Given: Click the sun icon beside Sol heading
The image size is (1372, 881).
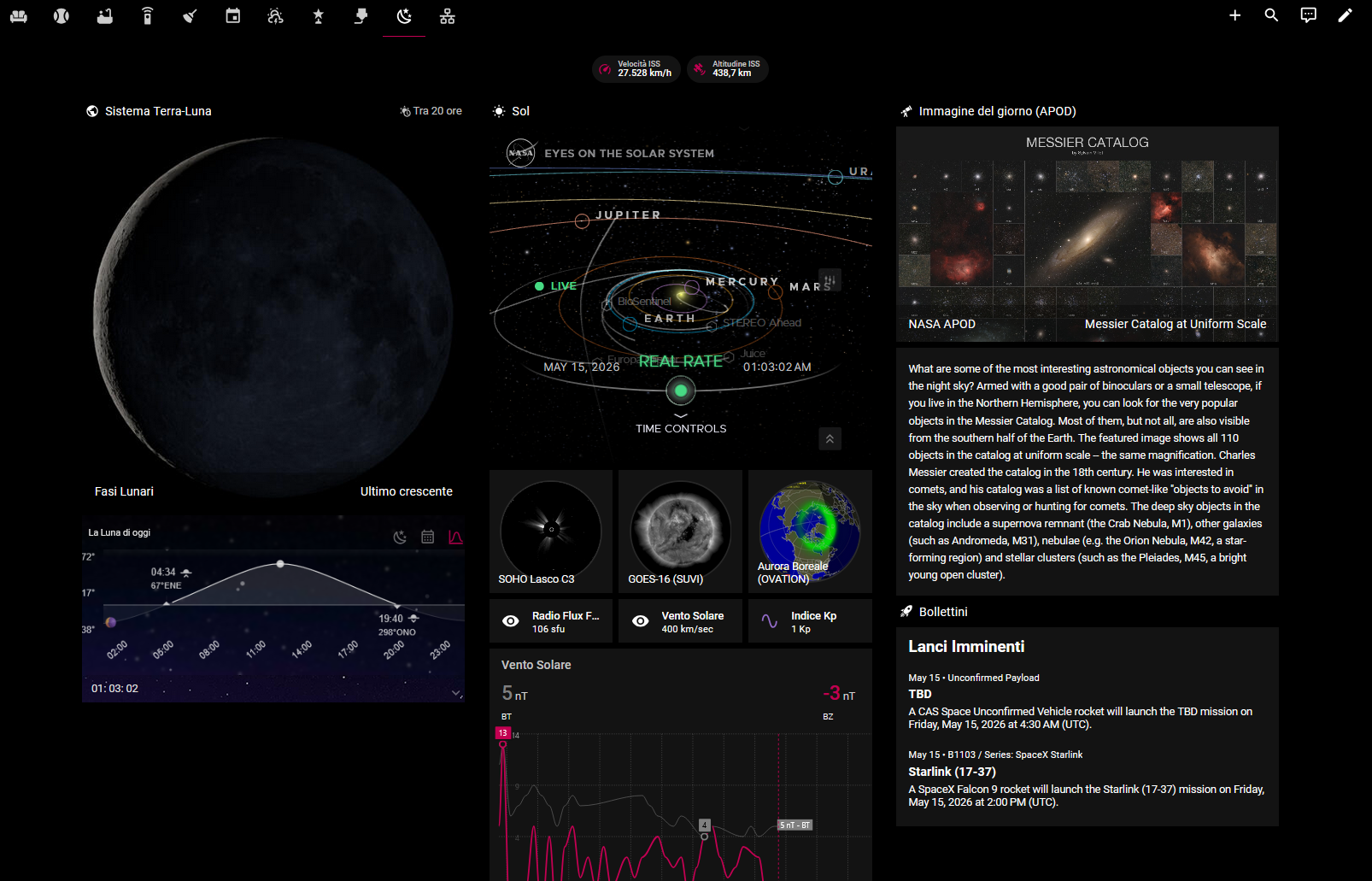Looking at the screenshot, I should tap(499, 111).
